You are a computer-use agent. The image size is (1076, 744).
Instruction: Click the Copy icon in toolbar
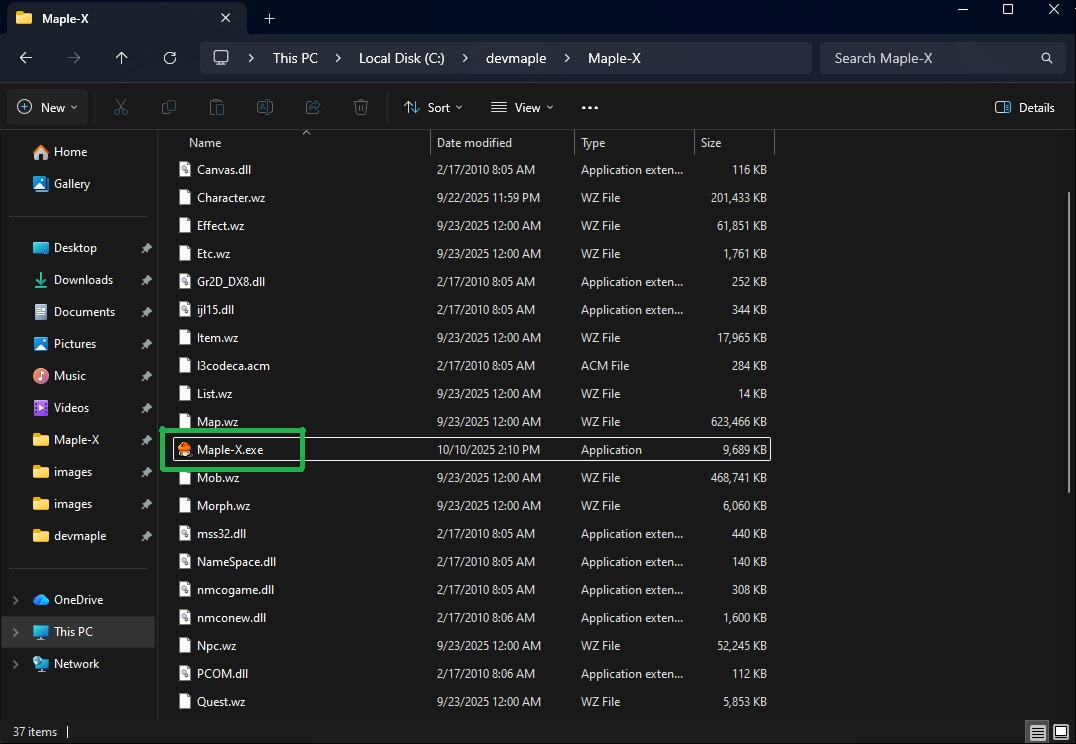tap(169, 107)
